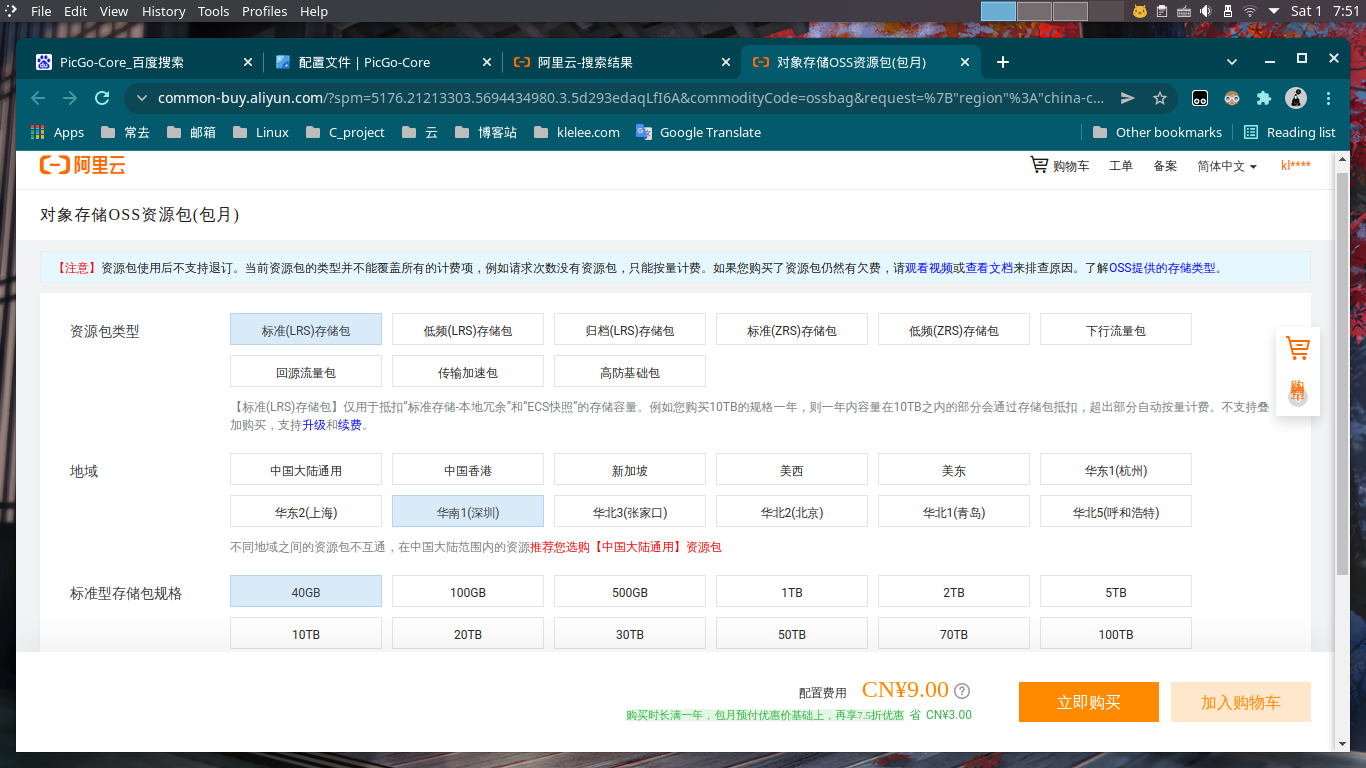This screenshot has width=1366, height=768.
Task: Switch to the 配置文件 | PicGo-Core tab
Action: coord(384,62)
